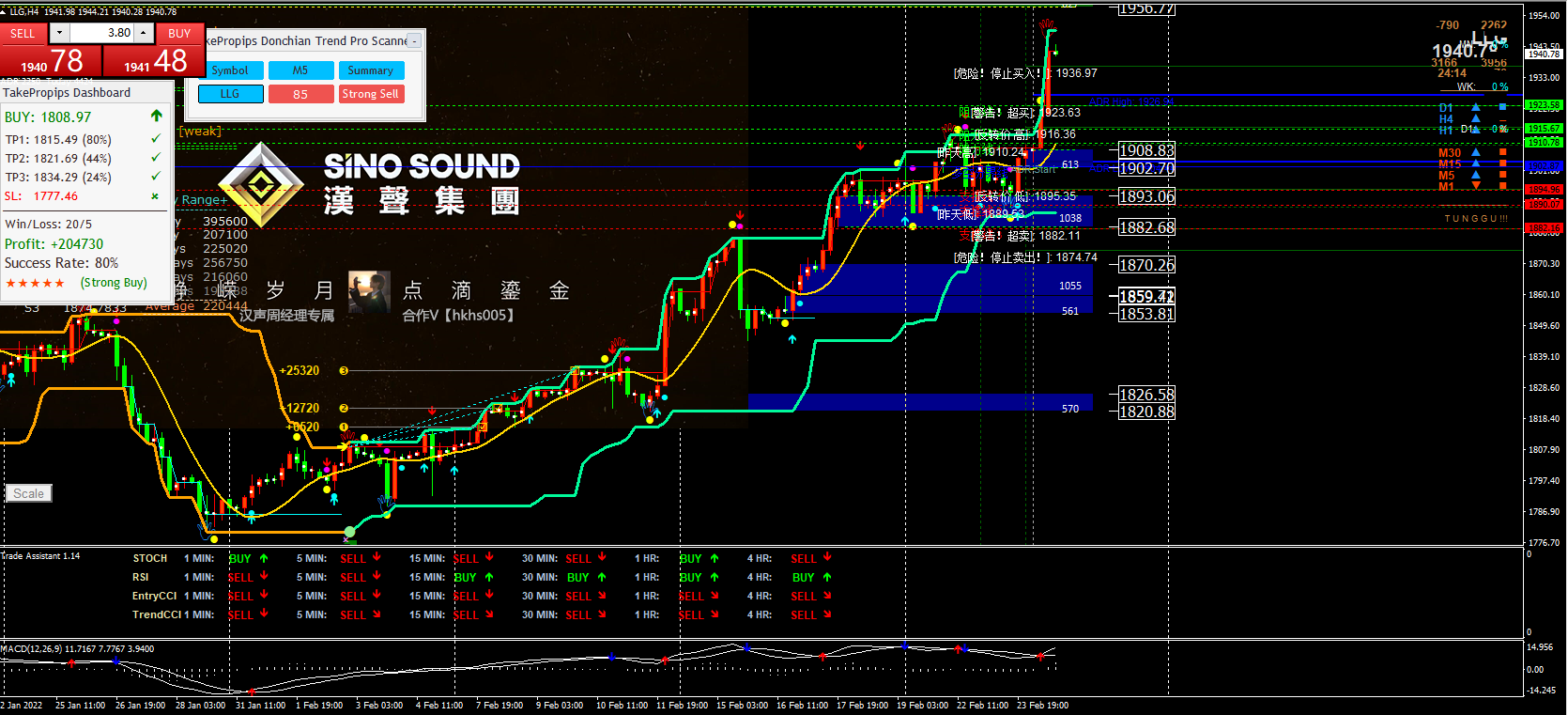Click the 1826.58 boxed price label
Viewport: 1568px width, 715px height.
click(1146, 395)
